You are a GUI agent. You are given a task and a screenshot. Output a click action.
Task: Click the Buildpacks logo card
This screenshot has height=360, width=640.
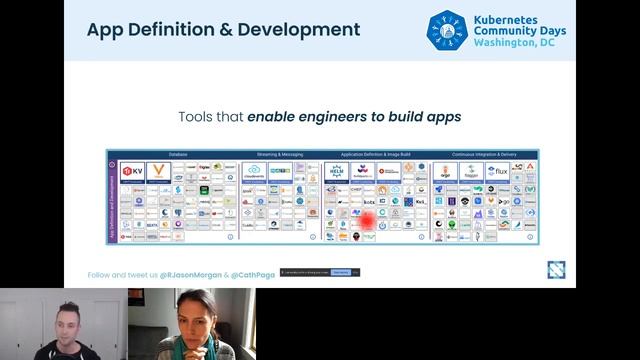(362, 172)
